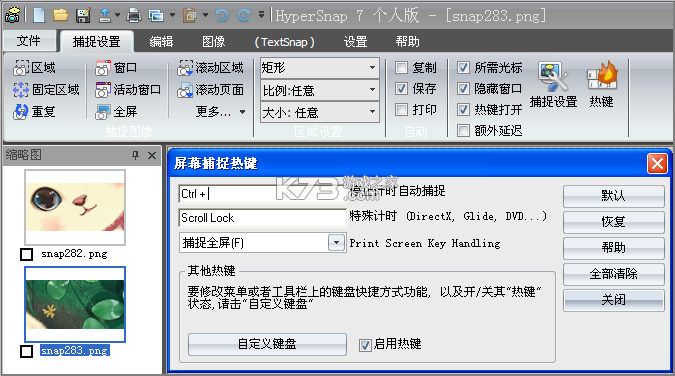The image size is (675, 376).
Task: Switch to the 设置 settings tab
Action: (356, 41)
